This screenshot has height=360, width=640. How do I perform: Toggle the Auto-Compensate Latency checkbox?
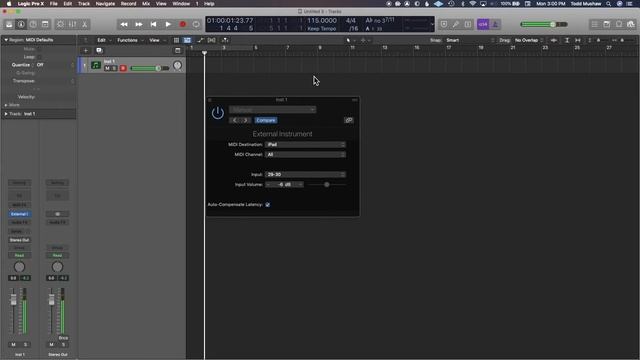pos(268,204)
